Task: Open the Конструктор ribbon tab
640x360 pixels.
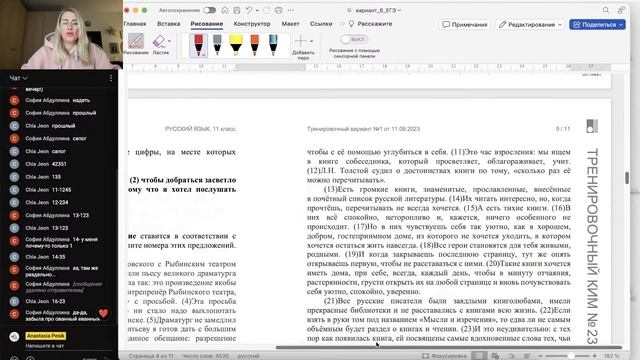Action: (252, 24)
